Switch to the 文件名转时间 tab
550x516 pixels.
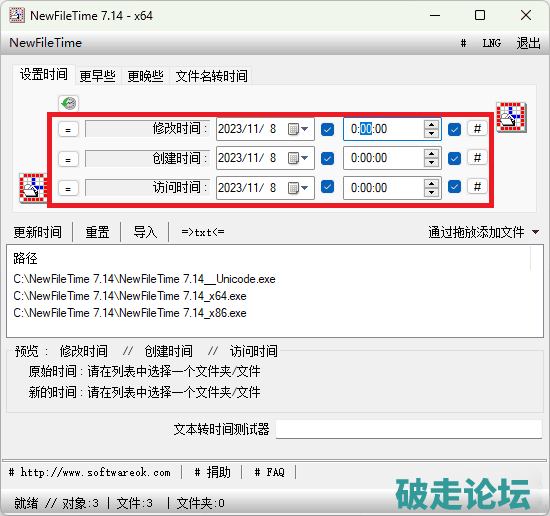click(211, 76)
